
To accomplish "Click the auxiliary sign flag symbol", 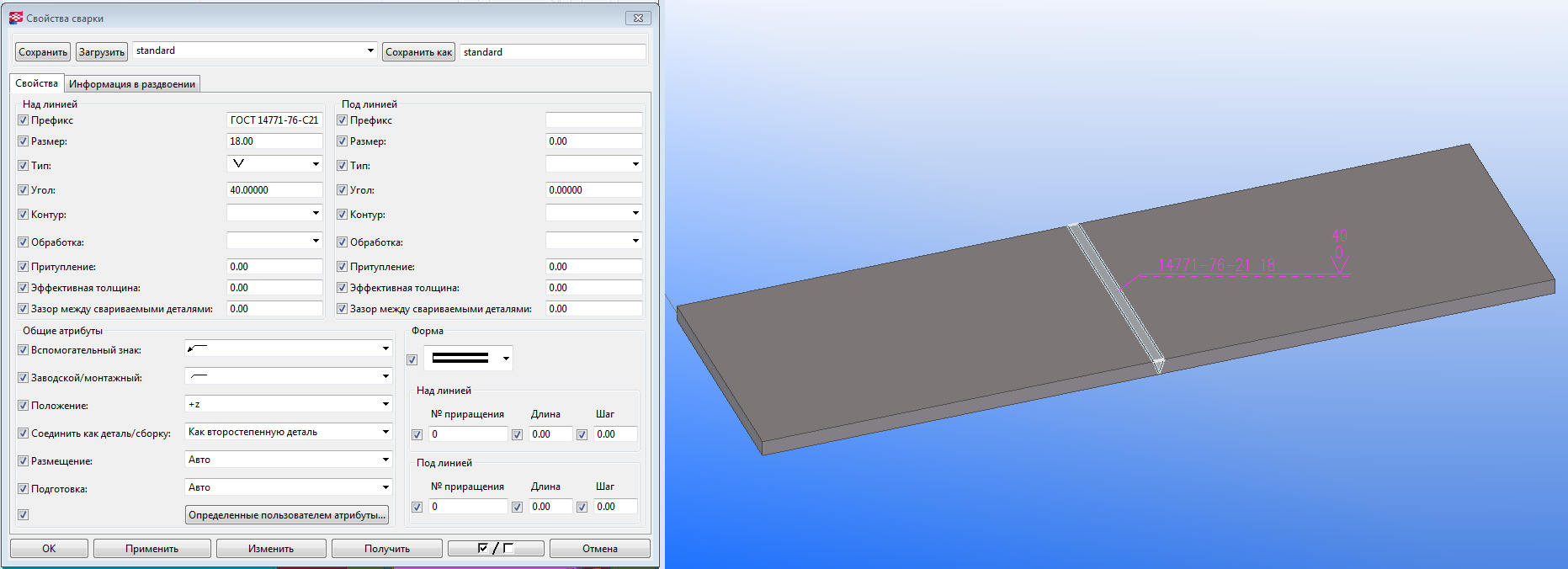I will 198,348.
